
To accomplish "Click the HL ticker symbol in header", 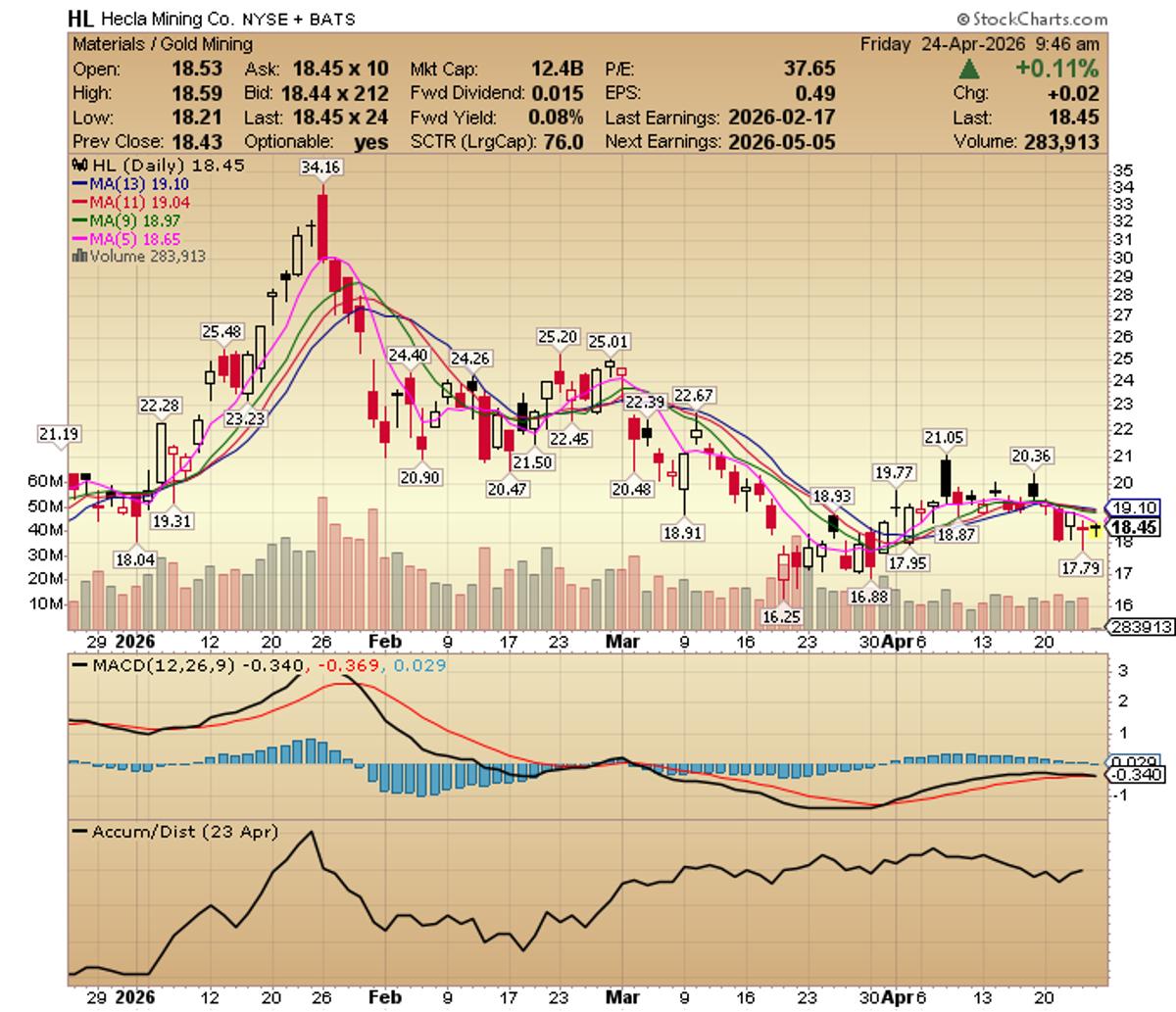I will [81, 19].
